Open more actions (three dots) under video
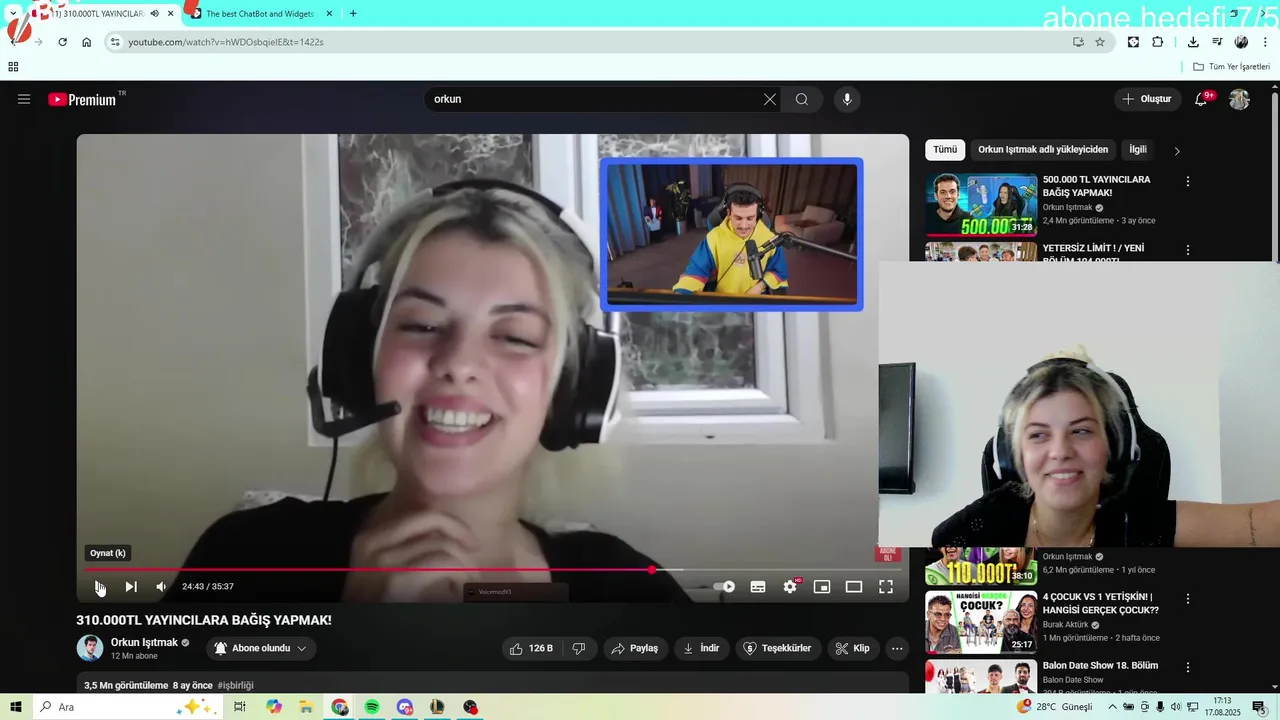 (x=897, y=648)
